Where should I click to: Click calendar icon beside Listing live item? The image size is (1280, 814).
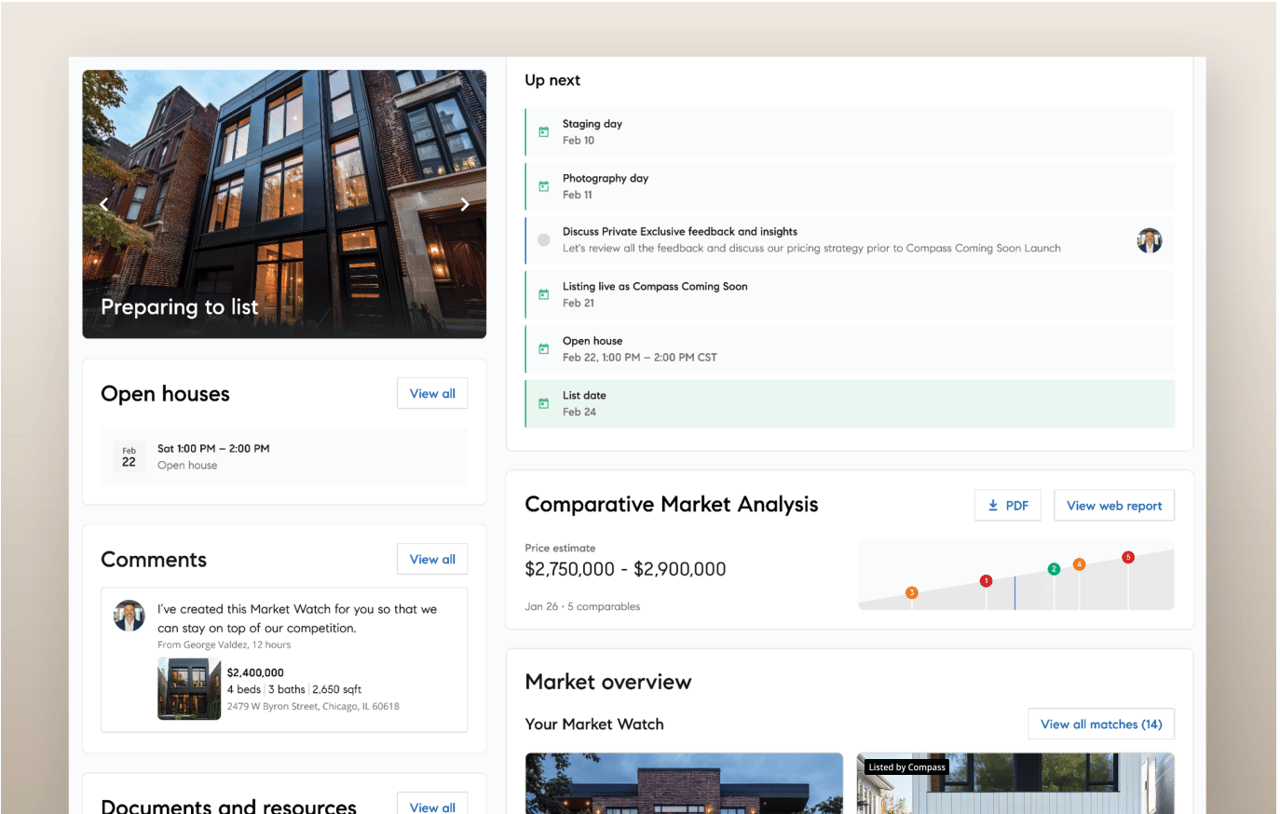pos(544,295)
